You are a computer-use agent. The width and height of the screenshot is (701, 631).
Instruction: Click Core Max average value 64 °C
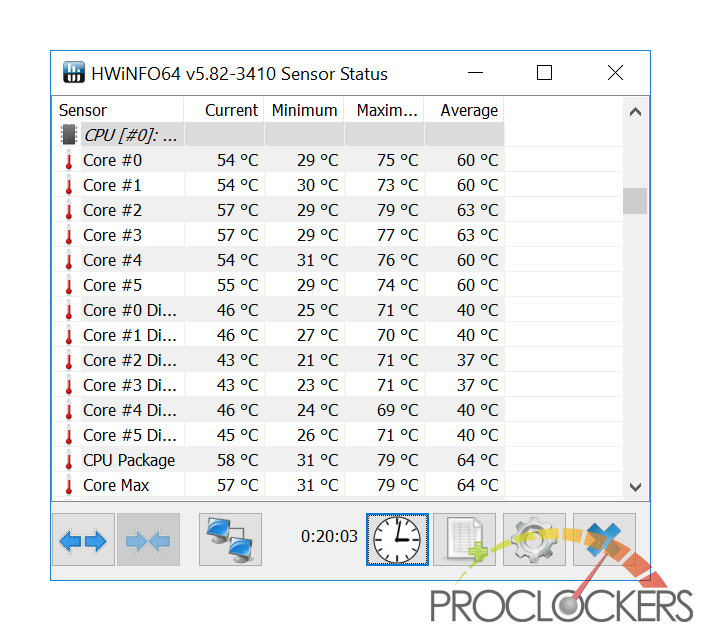click(477, 485)
